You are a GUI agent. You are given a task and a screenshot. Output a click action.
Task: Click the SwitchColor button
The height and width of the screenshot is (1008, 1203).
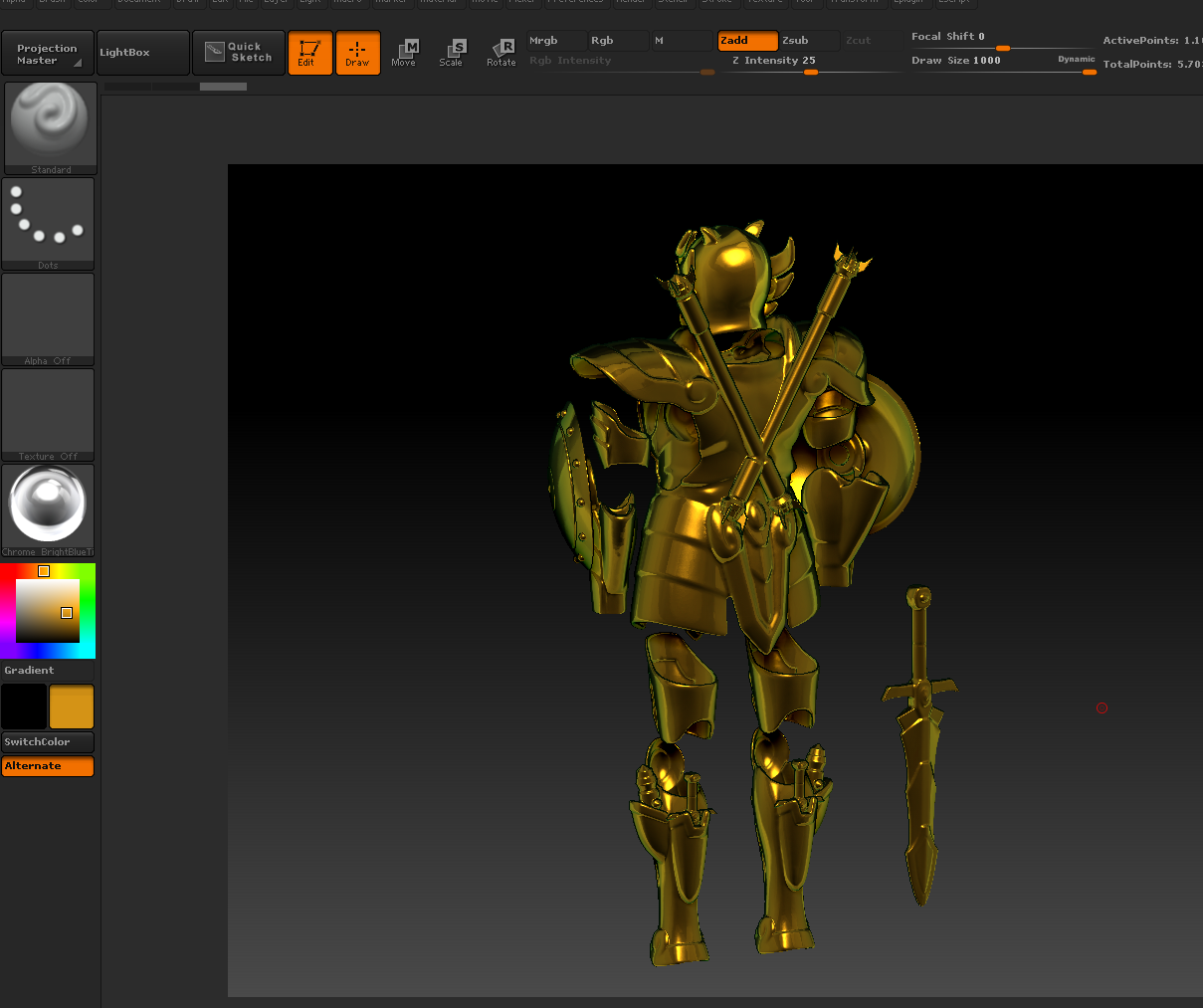48,742
